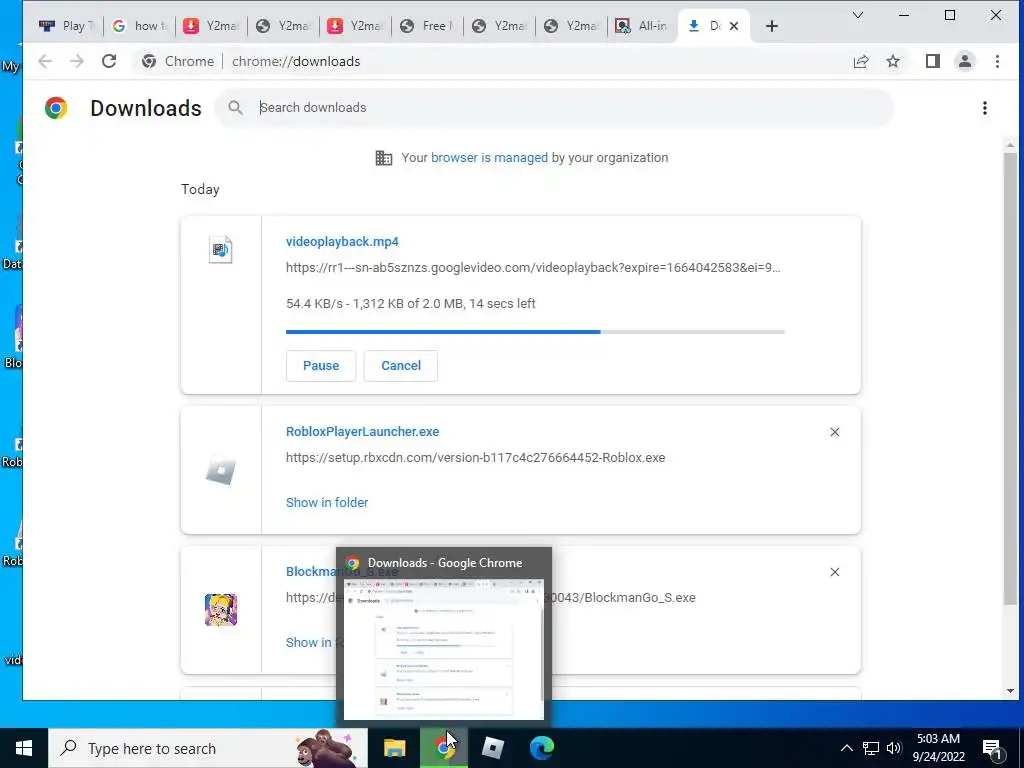This screenshot has width=1024, height=768.
Task: Click the googlevideo.com source URL text
Action: (x=533, y=268)
